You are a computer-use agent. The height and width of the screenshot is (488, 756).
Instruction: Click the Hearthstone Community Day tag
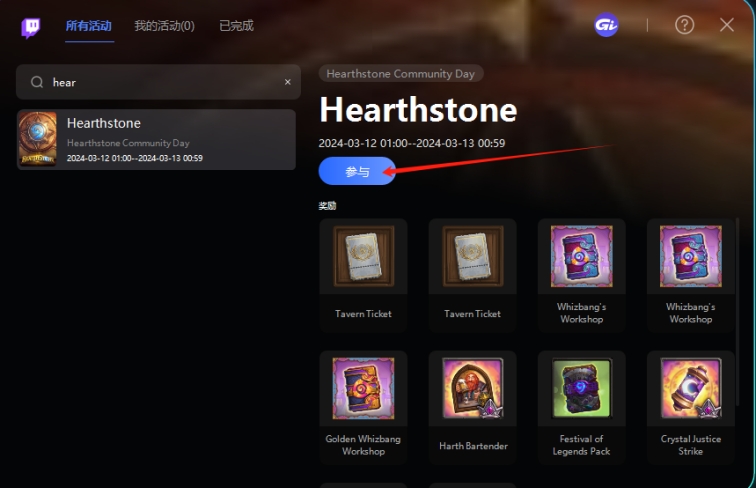tap(401, 74)
